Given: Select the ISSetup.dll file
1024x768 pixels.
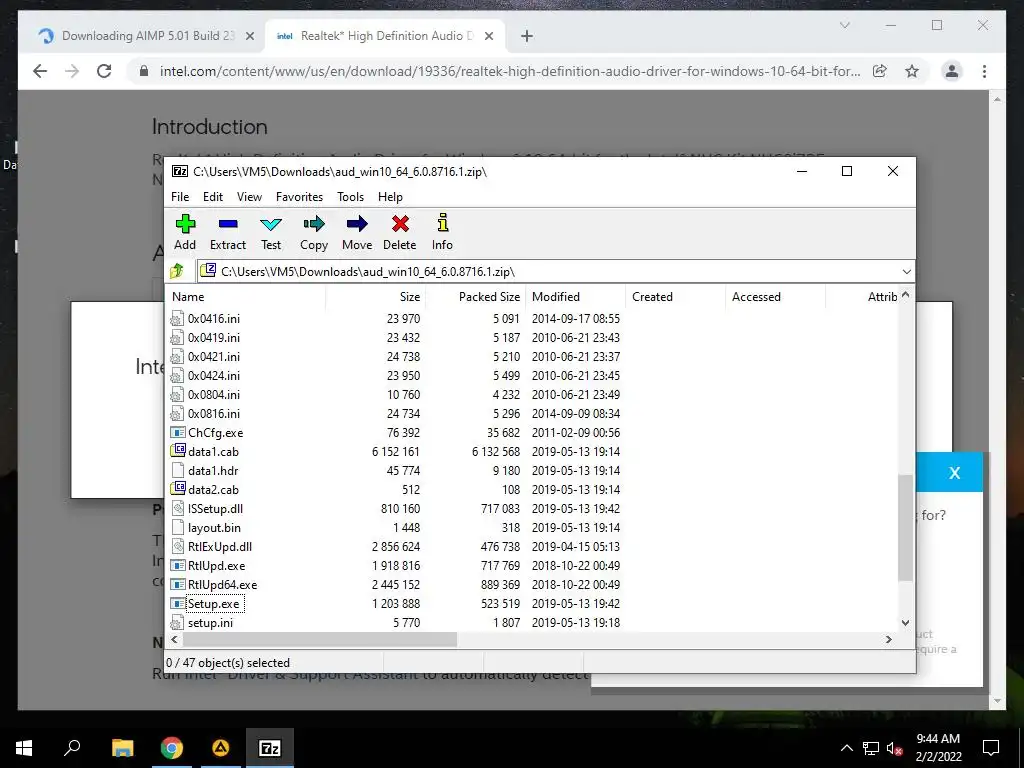Looking at the screenshot, I should click(215, 508).
